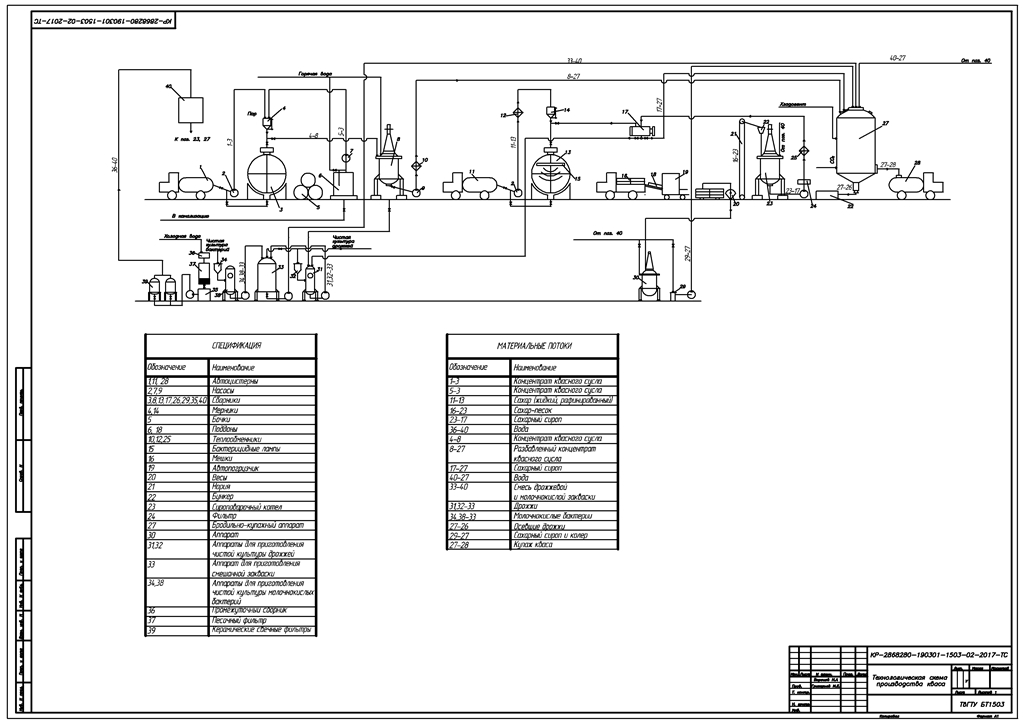This screenshot has height=723, width=1024.
Task: Select the В канализацию drain line label
Action: tap(191, 216)
